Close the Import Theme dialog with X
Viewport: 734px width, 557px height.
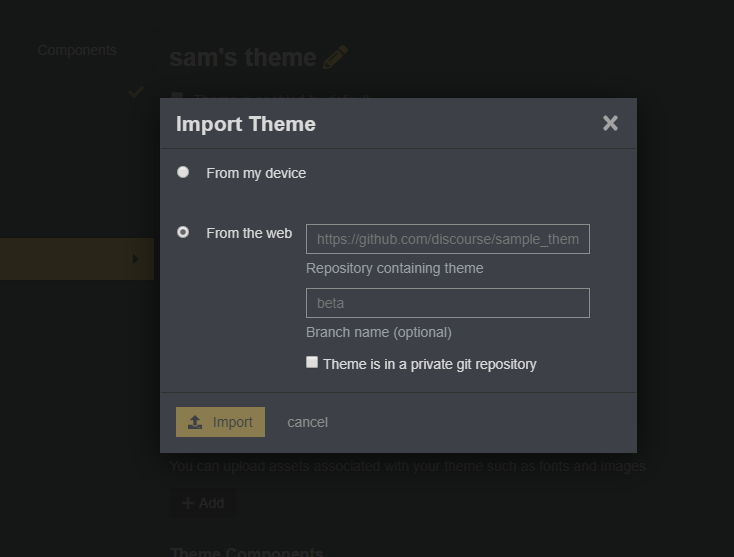click(x=610, y=123)
